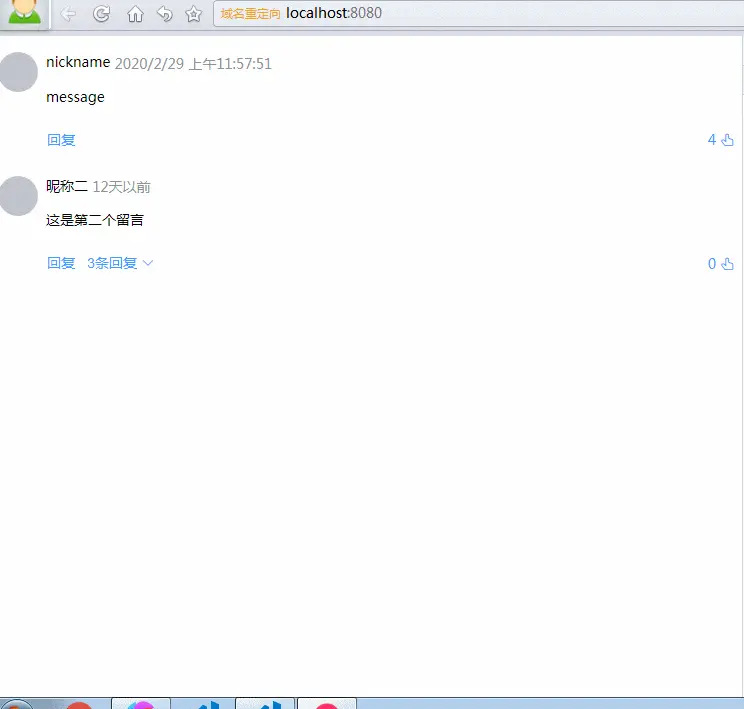The height and width of the screenshot is (709, 744).
Task: Click the author name nickname
Action: point(78,62)
